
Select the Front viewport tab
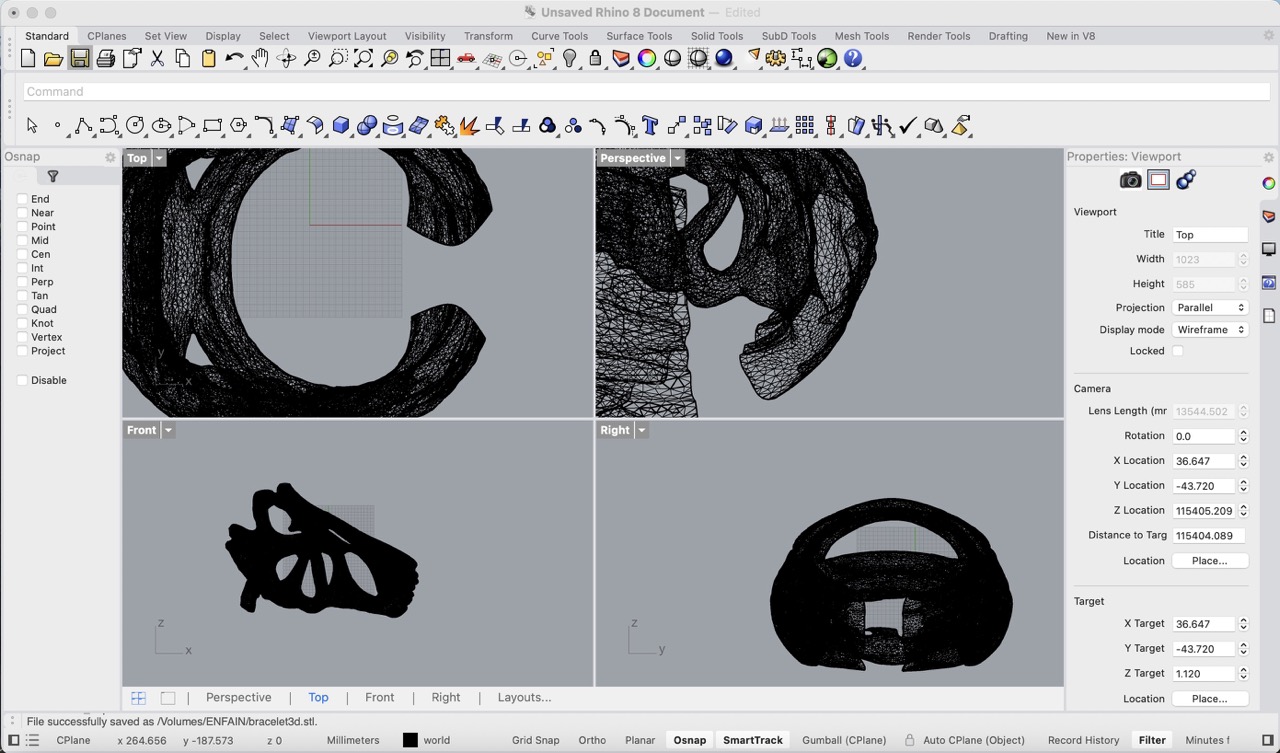pyautogui.click(x=379, y=698)
